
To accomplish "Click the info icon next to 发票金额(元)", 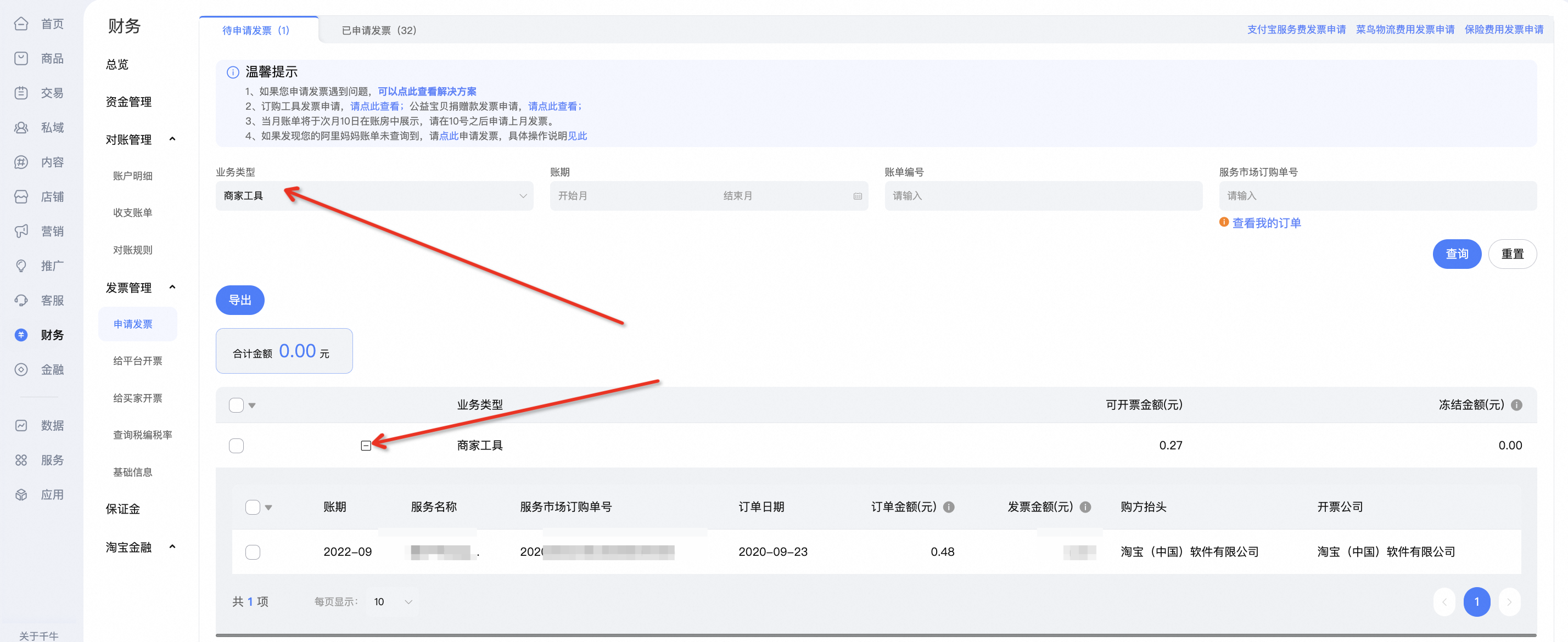I will [1085, 508].
